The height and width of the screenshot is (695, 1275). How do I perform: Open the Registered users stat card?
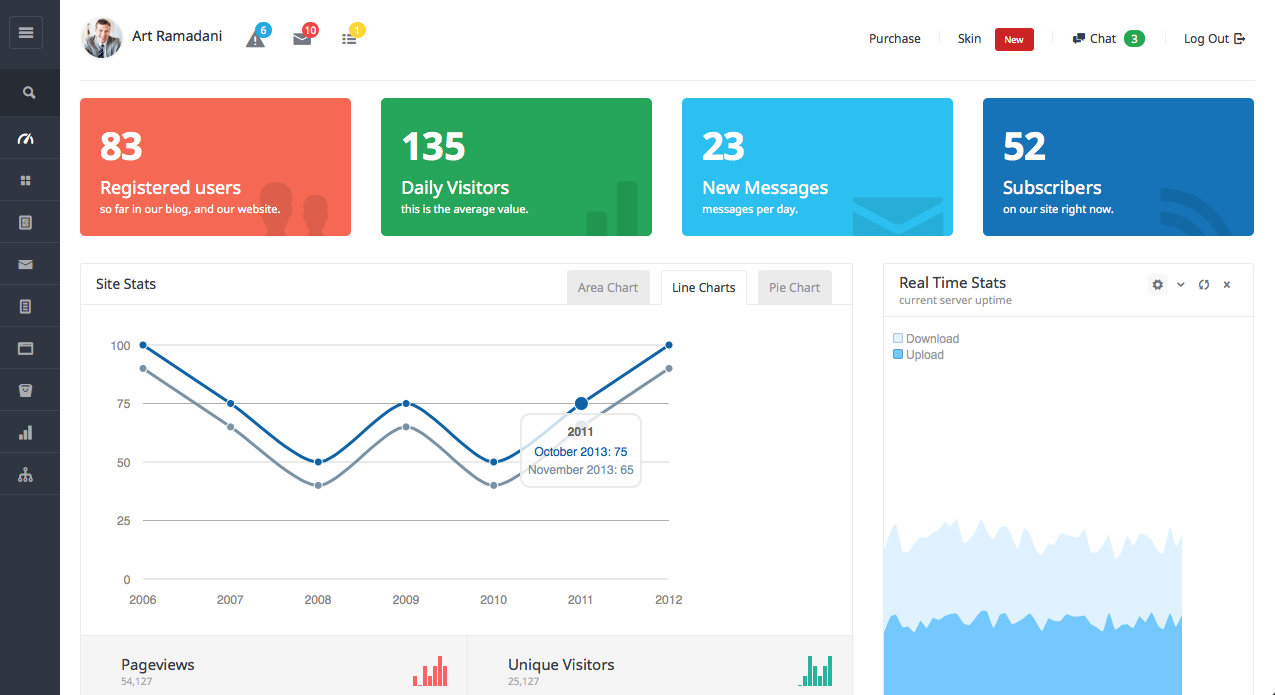(215, 167)
